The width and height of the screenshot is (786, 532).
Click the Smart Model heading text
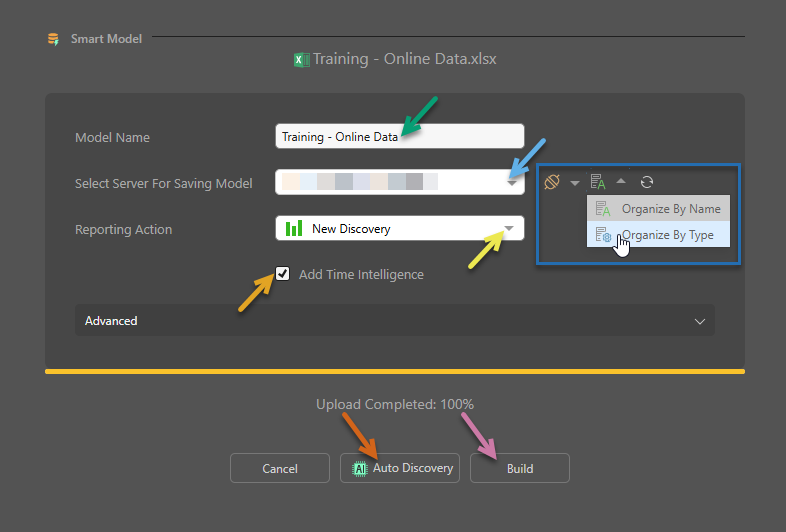point(106,39)
